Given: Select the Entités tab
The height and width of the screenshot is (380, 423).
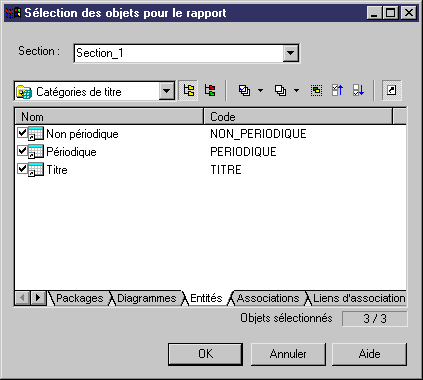Looking at the screenshot, I should (206, 298).
